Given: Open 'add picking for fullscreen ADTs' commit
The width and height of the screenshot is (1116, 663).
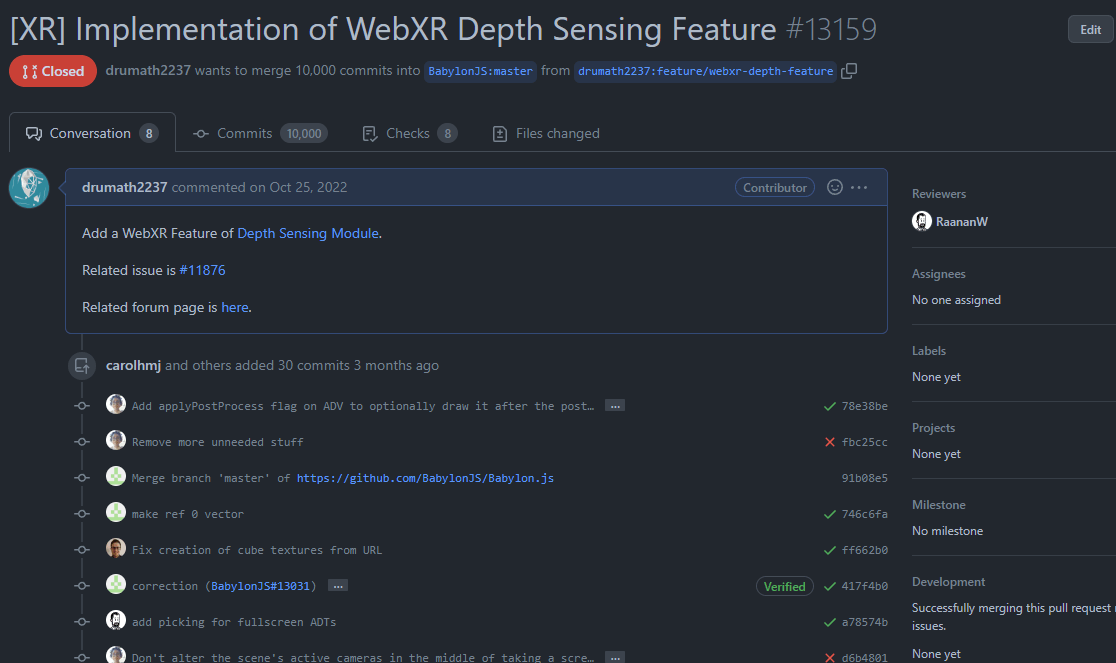Looking at the screenshot, I should [x=233, y=622].
